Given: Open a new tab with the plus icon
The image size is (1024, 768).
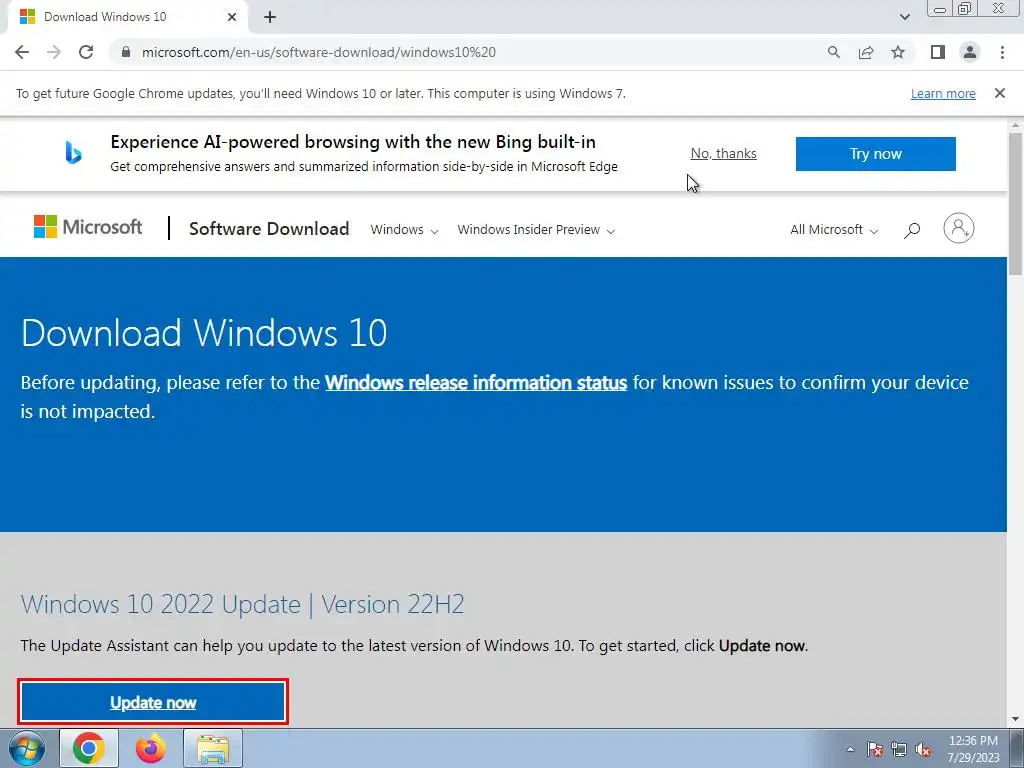Looking at the screenshot, I should coord(270,17).
